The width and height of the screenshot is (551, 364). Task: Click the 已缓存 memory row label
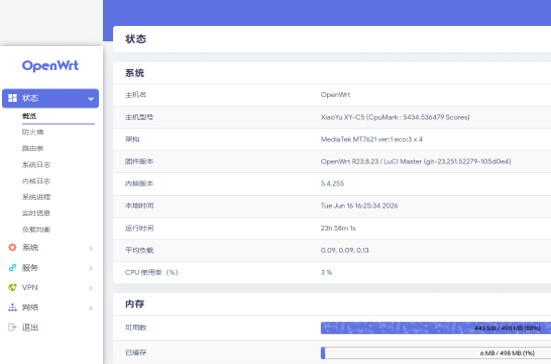[136, 352]
